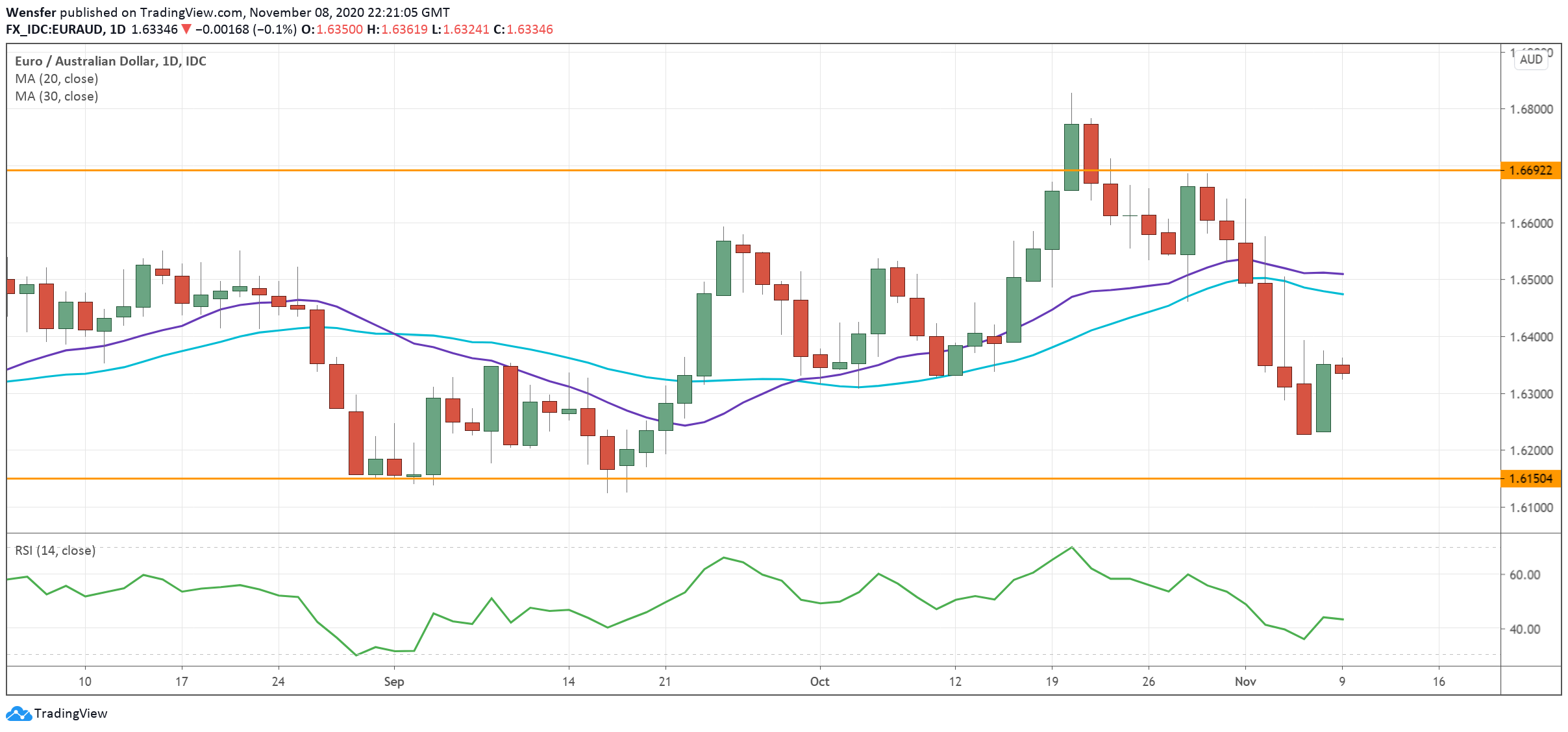Click the RSI 60.00 scale label
Screen dimensions: 1568x732
coord(1524,575)
